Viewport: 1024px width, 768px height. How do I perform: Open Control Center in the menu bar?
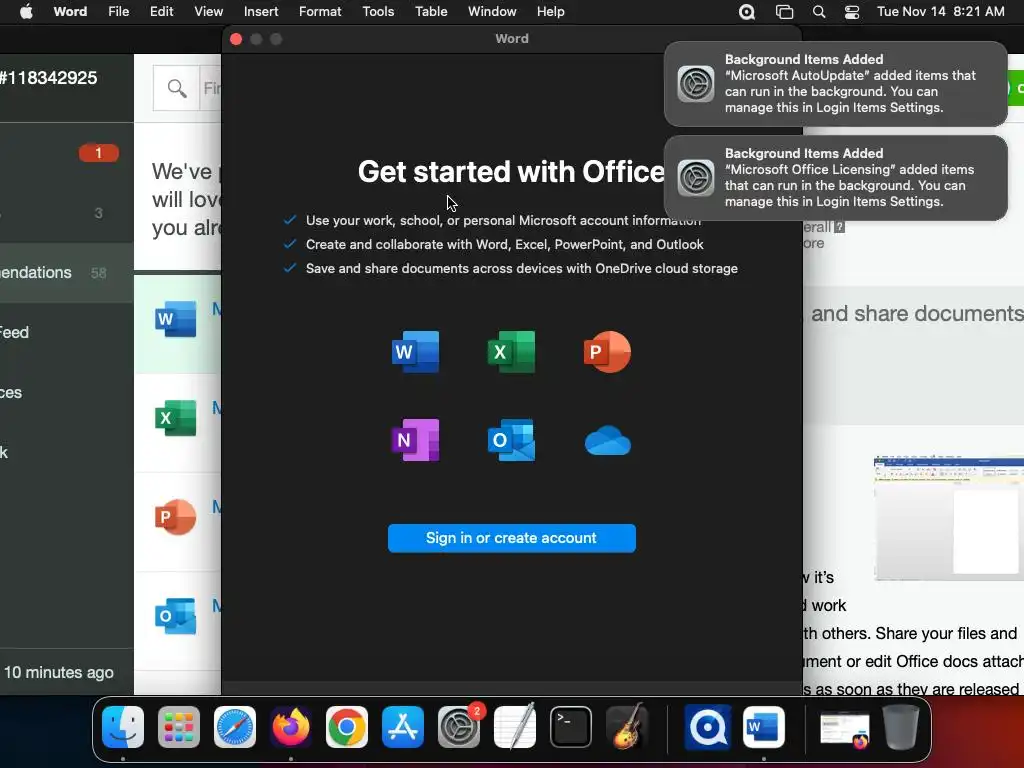pyautogui.click(x=852, y=12)
